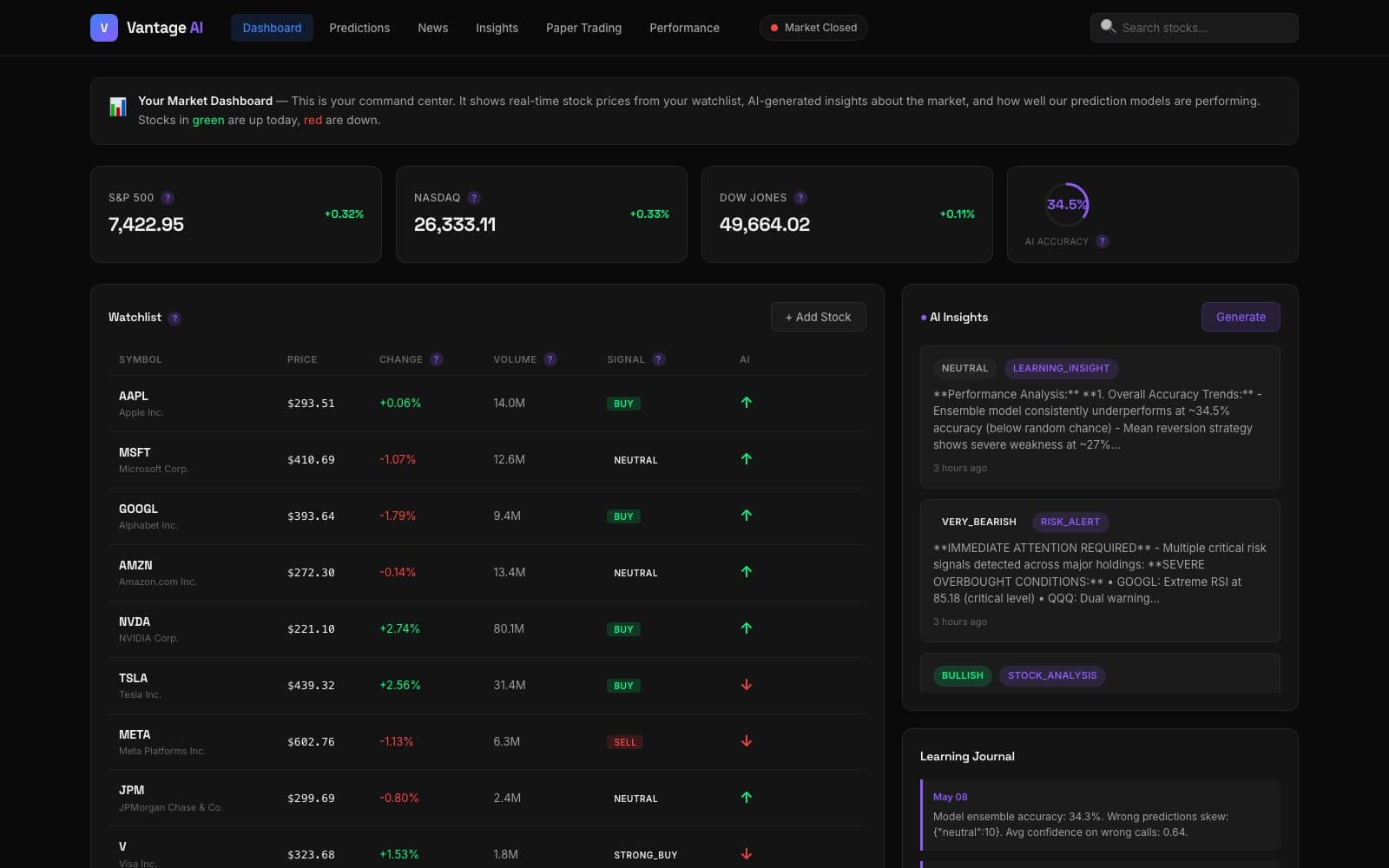Image resolution: width=1389 pixels, height=868 pixels.
Task: Click the AI down arrow for META
Action: point(747,741)
